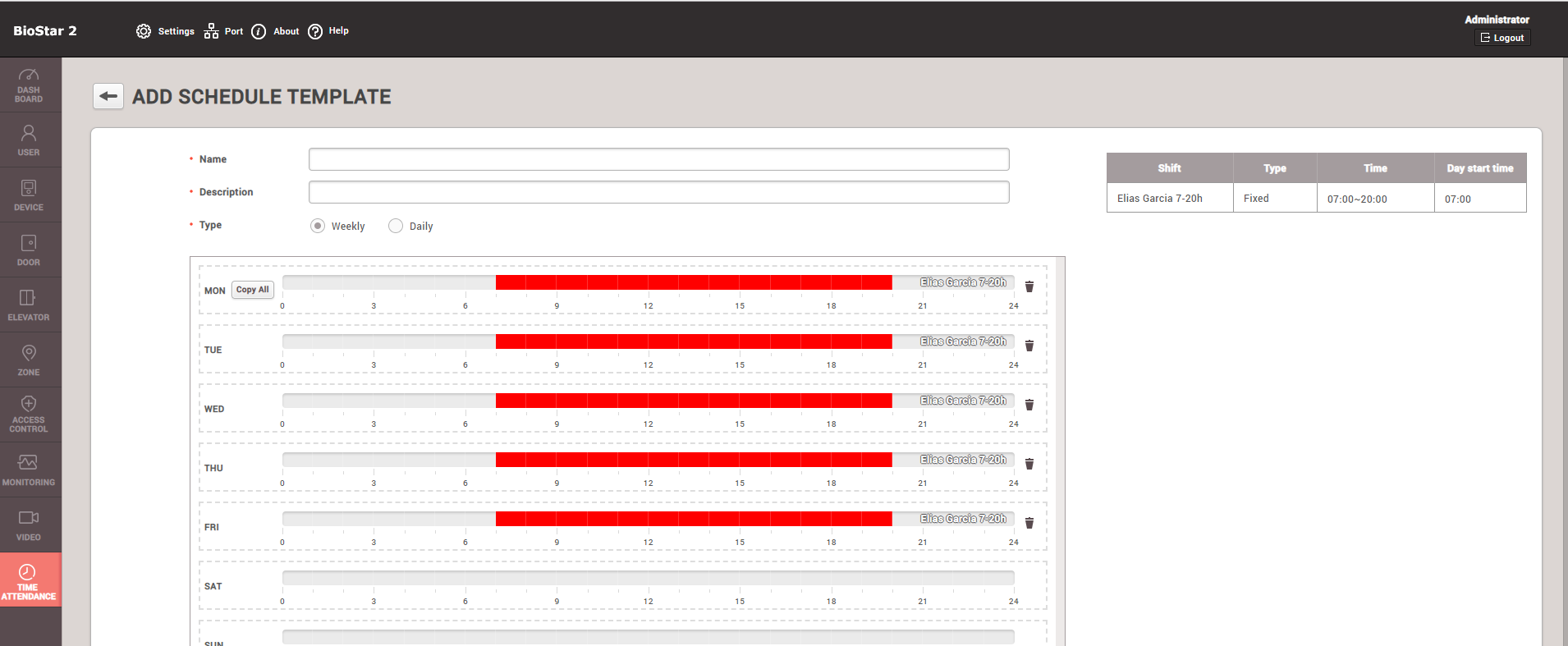The height and width of the screenshot is (646, 1568).
Task: Click the Name input field
Action: tap(658, 159)
